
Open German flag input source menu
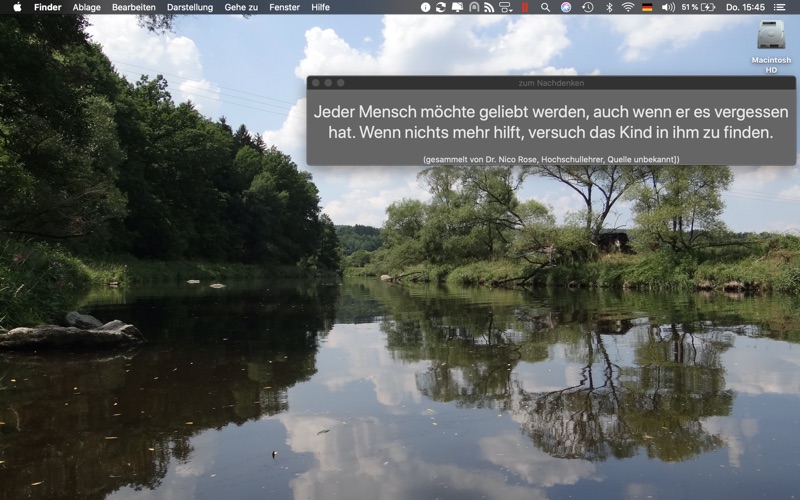click(647, 7)
